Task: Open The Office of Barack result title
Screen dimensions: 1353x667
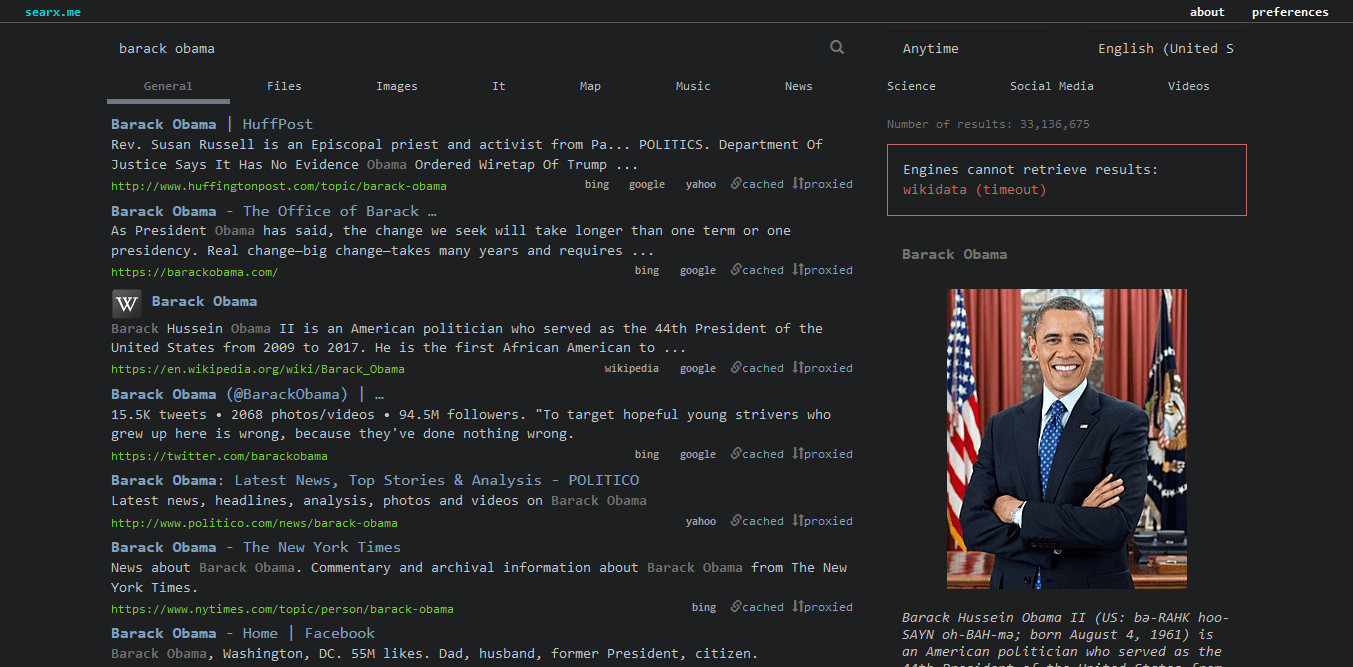Action: pyautogui.click(x=274, y=211)
